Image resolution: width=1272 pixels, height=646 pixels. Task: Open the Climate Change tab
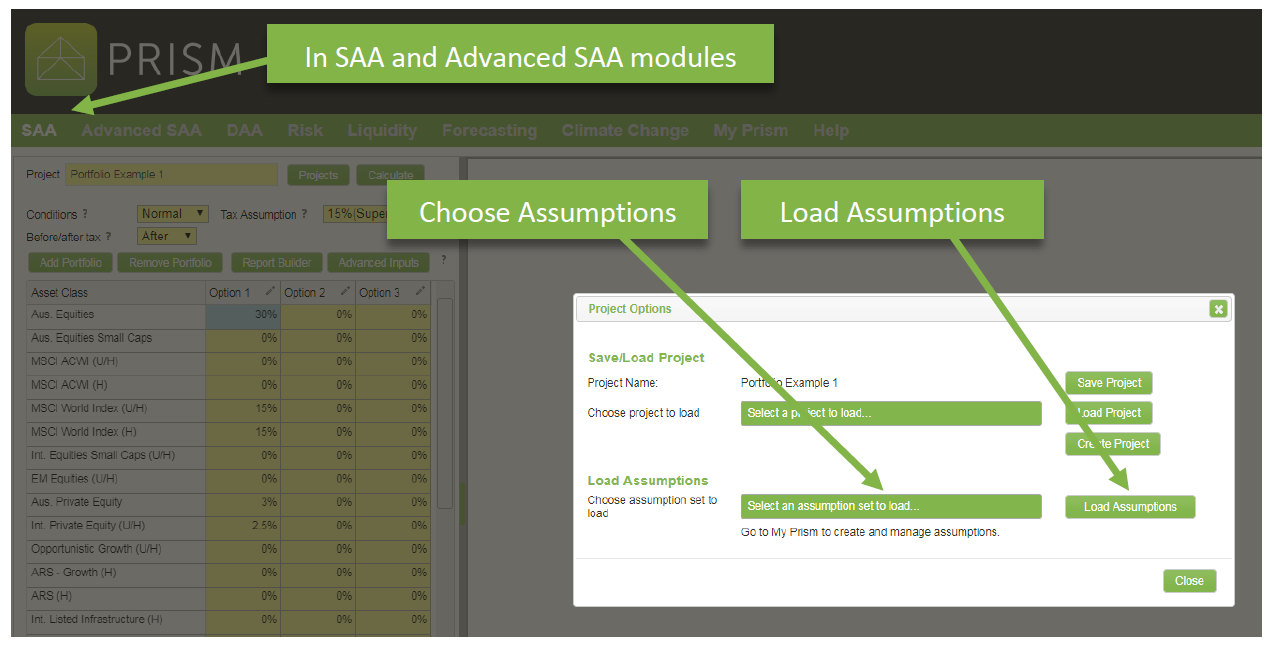625,130
